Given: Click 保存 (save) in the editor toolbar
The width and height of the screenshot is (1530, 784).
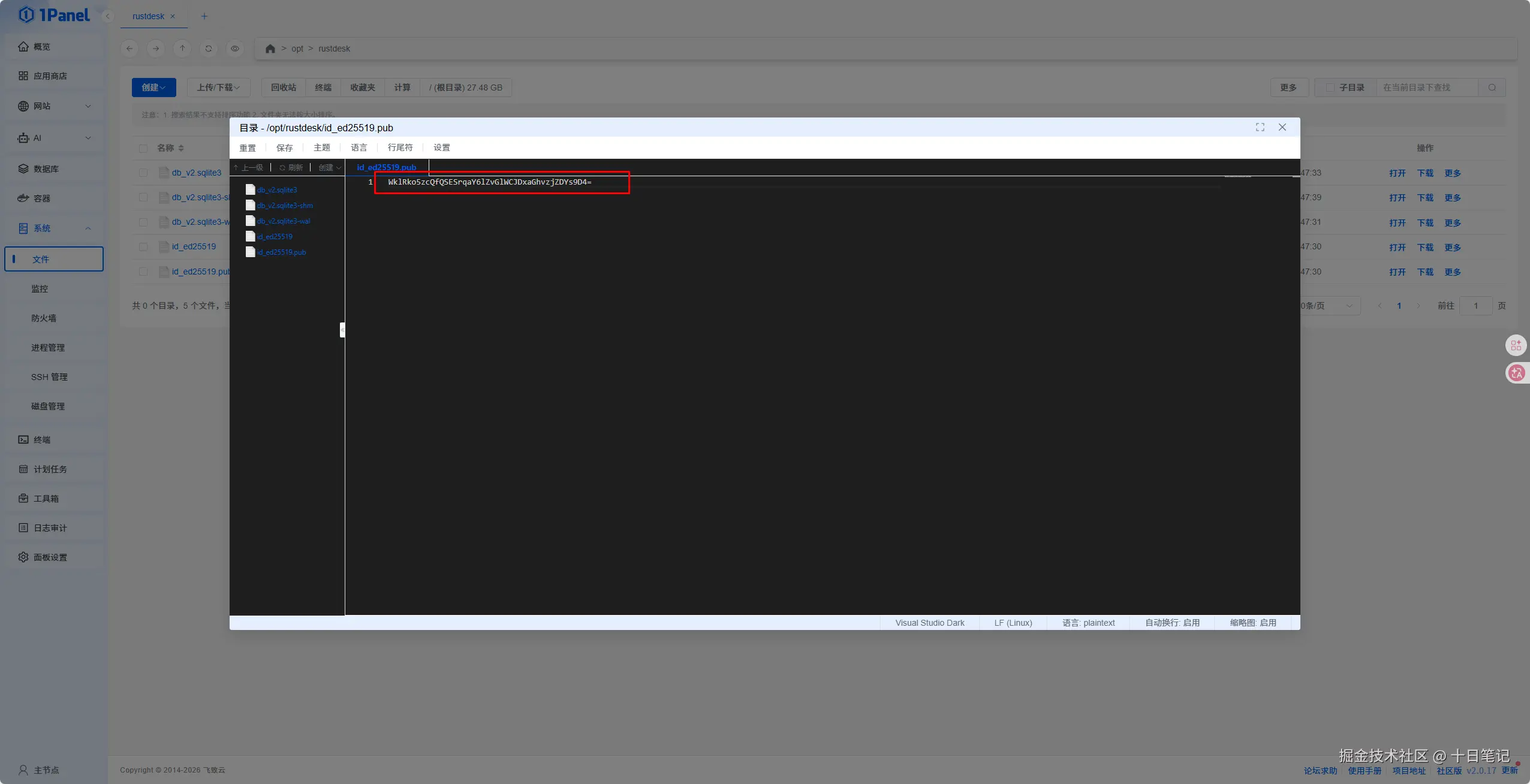Looking at the screenshot, I should tap(284, 147).
